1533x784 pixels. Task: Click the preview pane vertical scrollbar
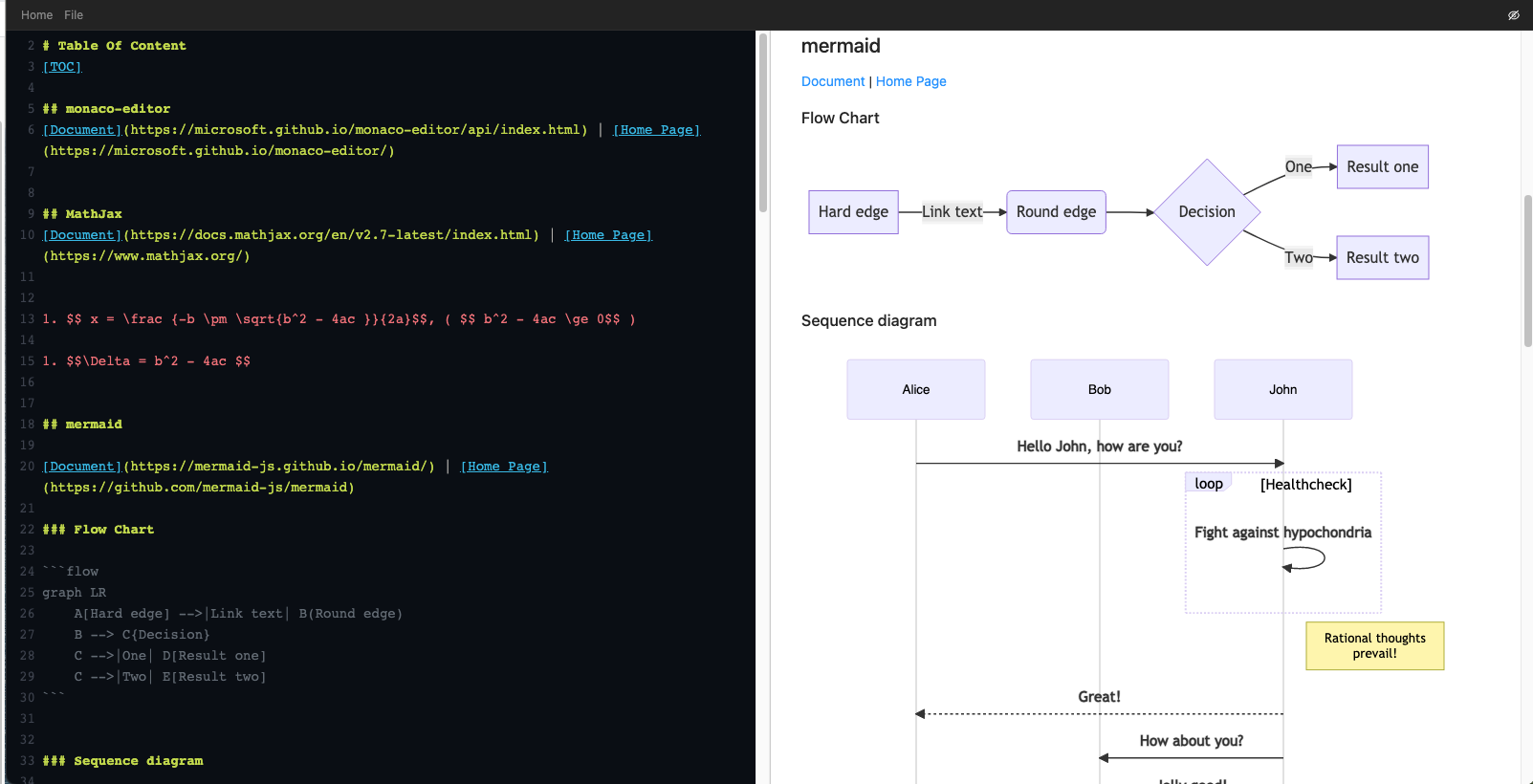(1527, 271)
